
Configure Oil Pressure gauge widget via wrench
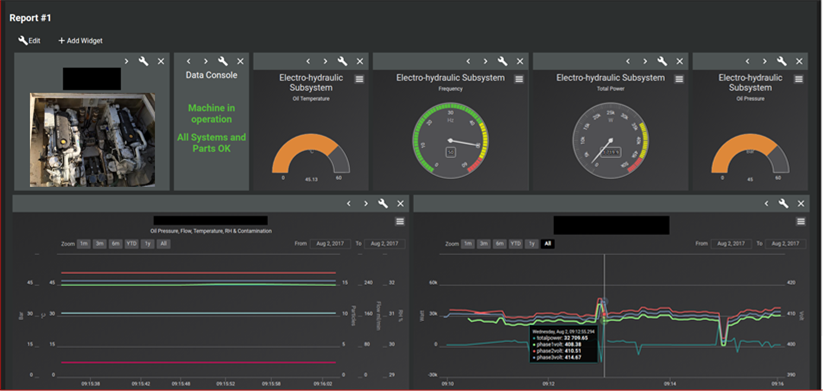click(x=782, y=61)
